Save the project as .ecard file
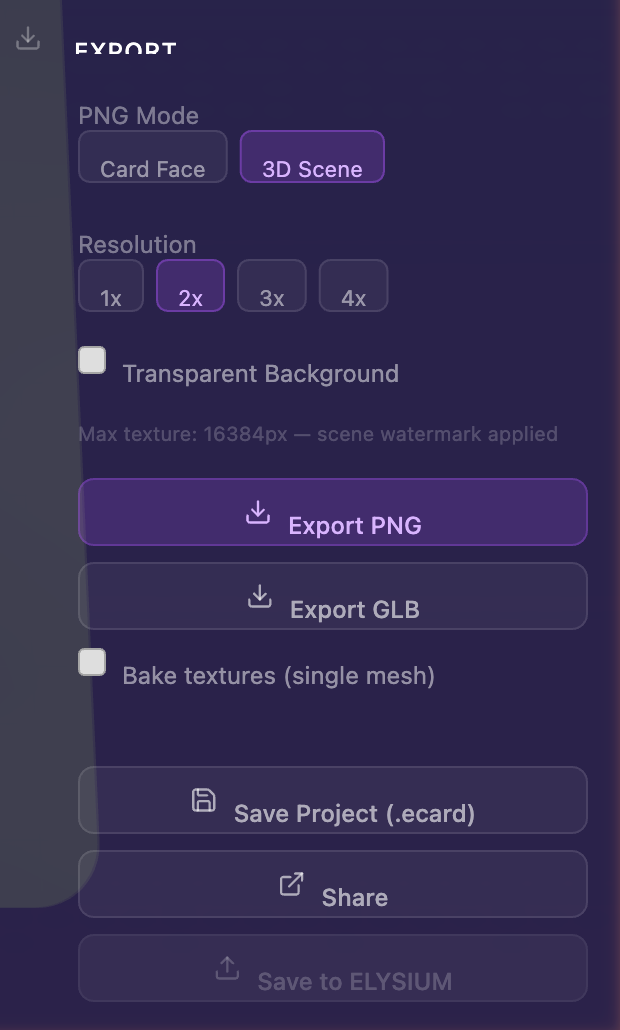620x1030 pixels. point(333,800)
